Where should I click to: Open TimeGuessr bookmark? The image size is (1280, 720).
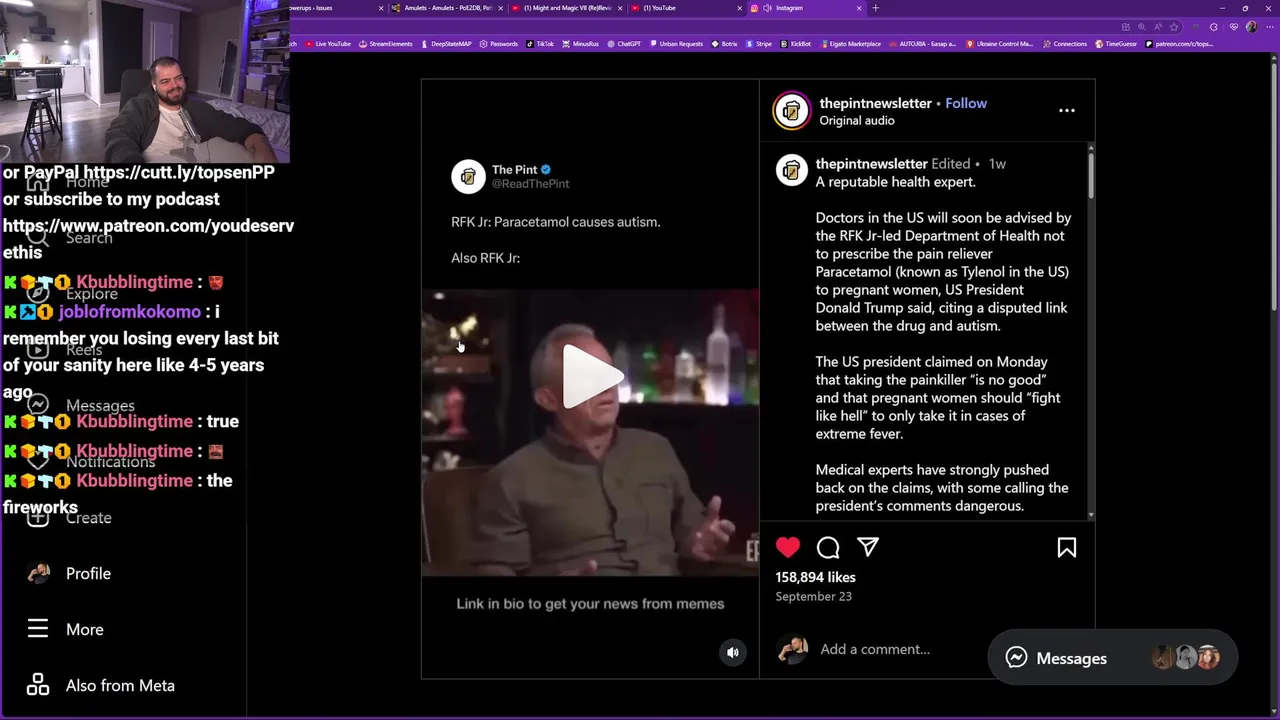[x=1117, y=44]
